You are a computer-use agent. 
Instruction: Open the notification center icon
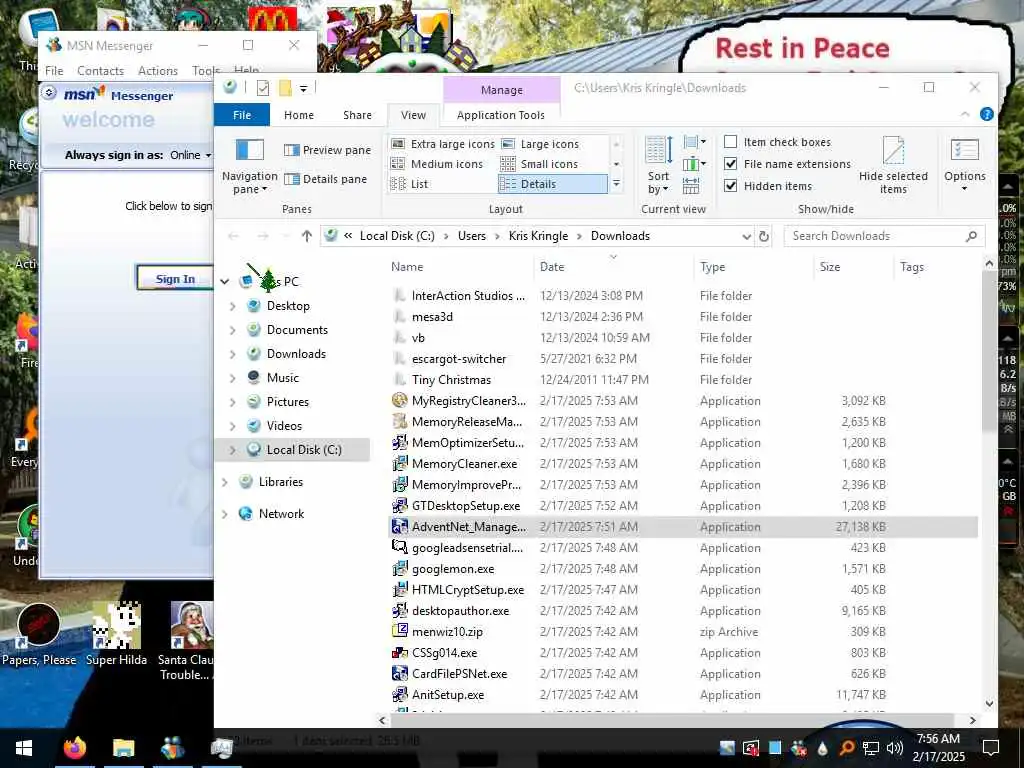point(991,748)
